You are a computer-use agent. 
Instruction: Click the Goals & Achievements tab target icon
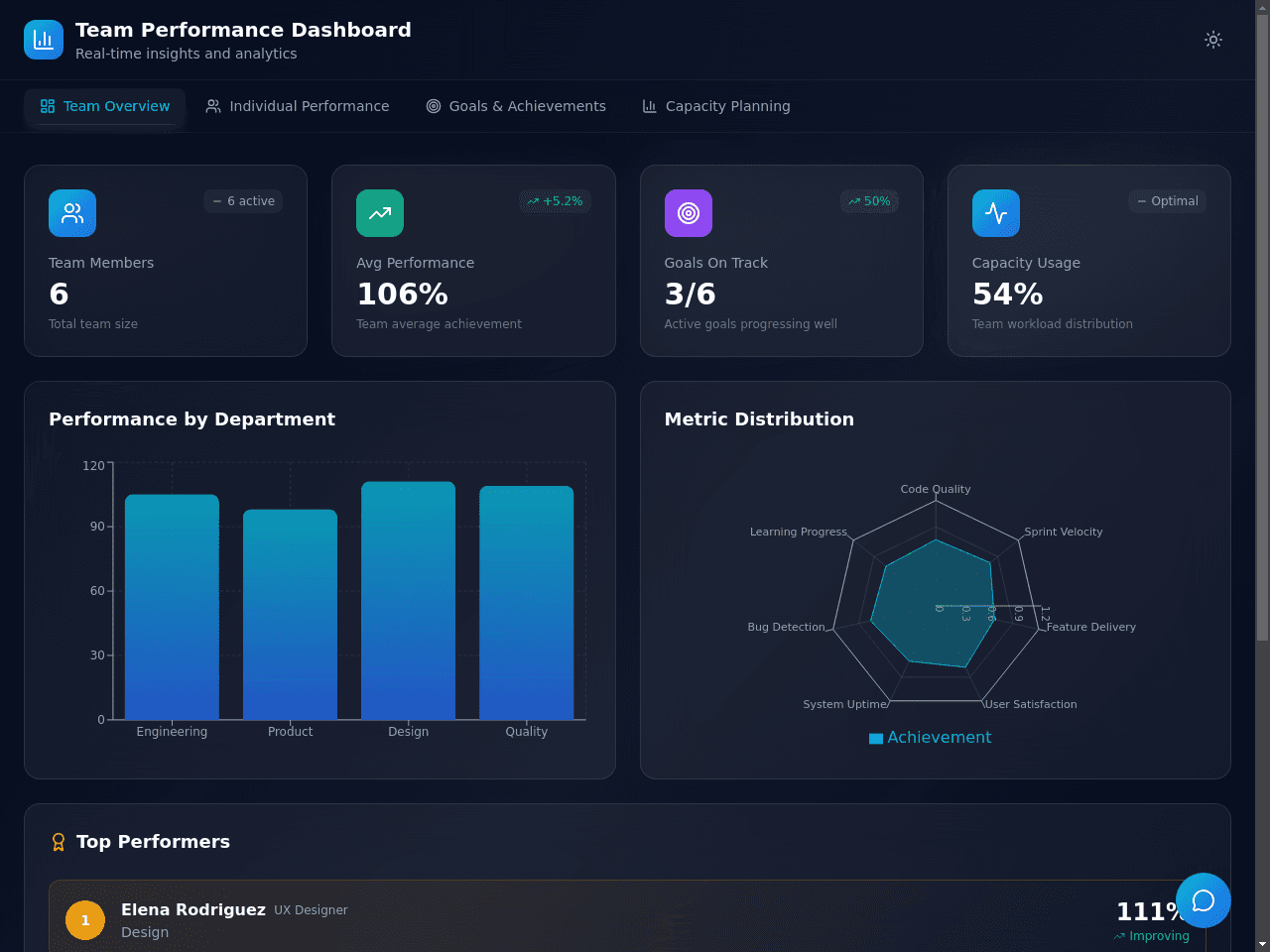pyautogui.click(x=434, y=106)
